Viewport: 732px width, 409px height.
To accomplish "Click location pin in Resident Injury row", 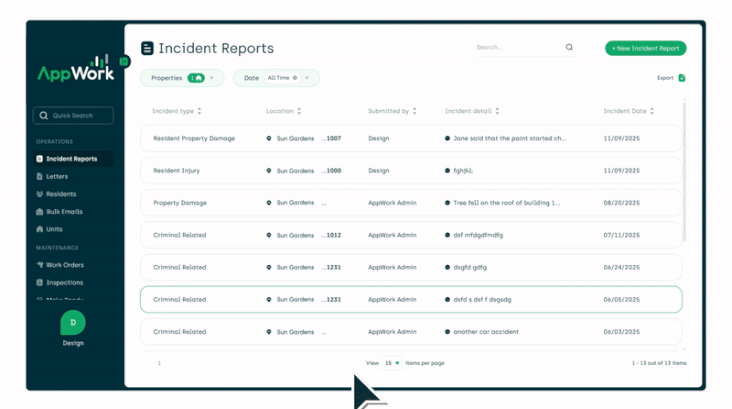I will pyautogui.click(x=269, y=171).
